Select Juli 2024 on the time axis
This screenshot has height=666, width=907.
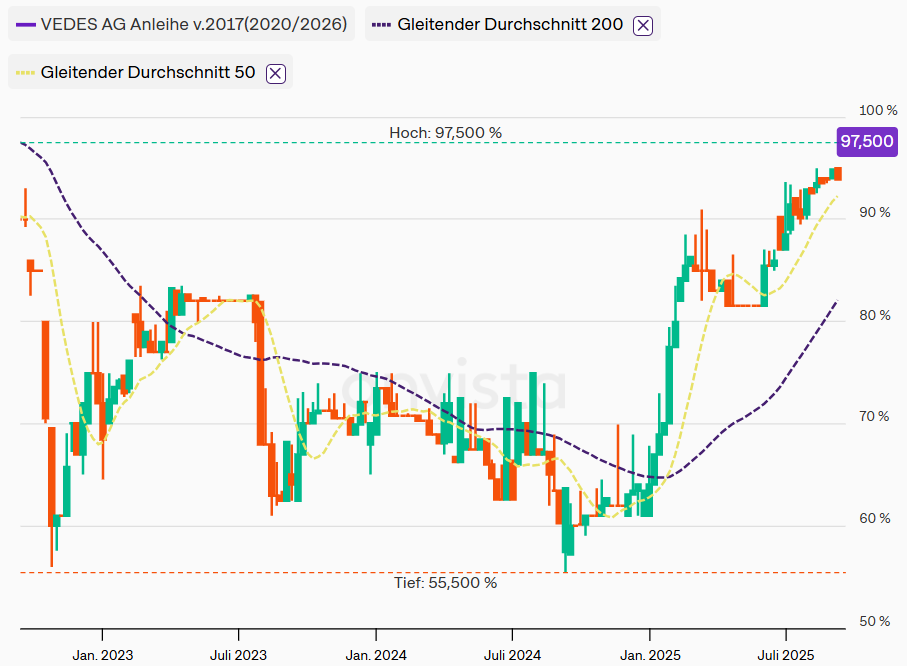(x=512, y=655)
